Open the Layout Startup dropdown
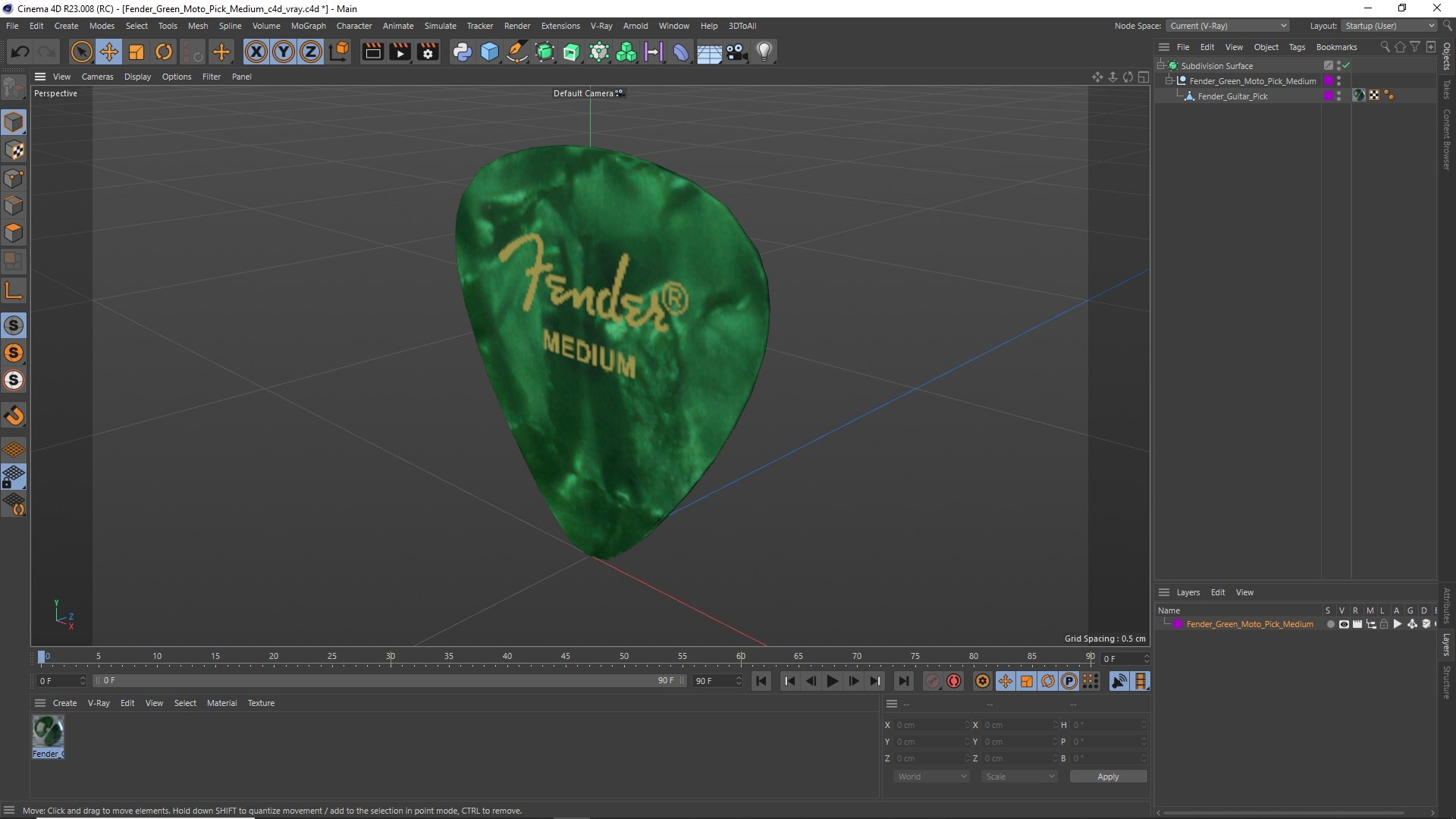The height and width of the screenshot is (819, 1456). 1389,26
